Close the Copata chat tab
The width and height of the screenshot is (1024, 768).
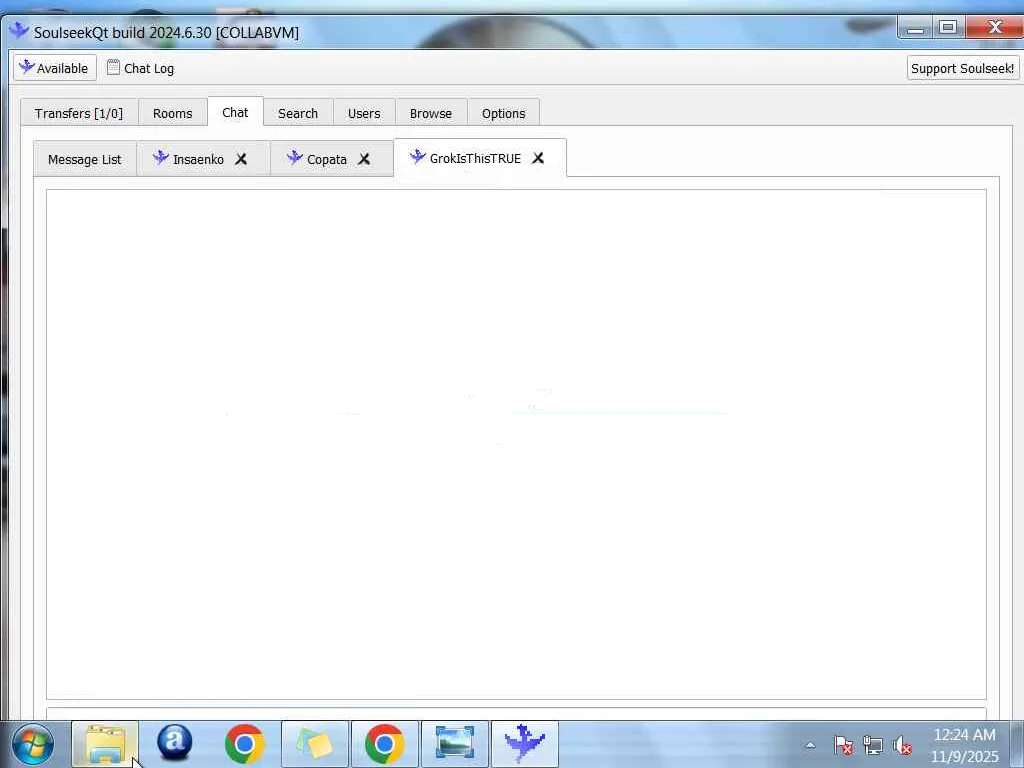[x=364, y=159]
